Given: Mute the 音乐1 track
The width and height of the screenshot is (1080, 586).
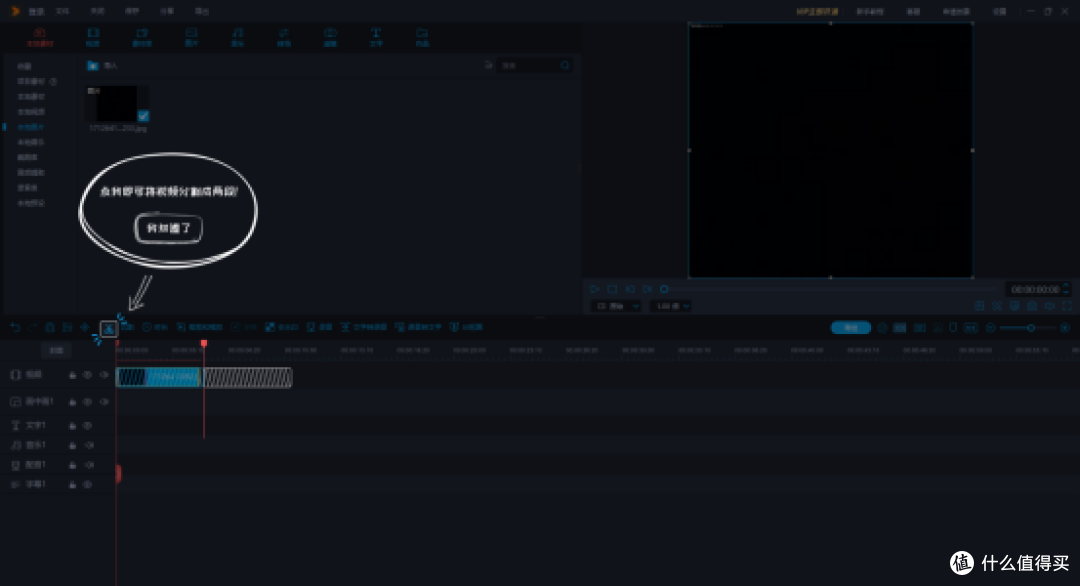Looking at the screenshot, I should point(89,446).
